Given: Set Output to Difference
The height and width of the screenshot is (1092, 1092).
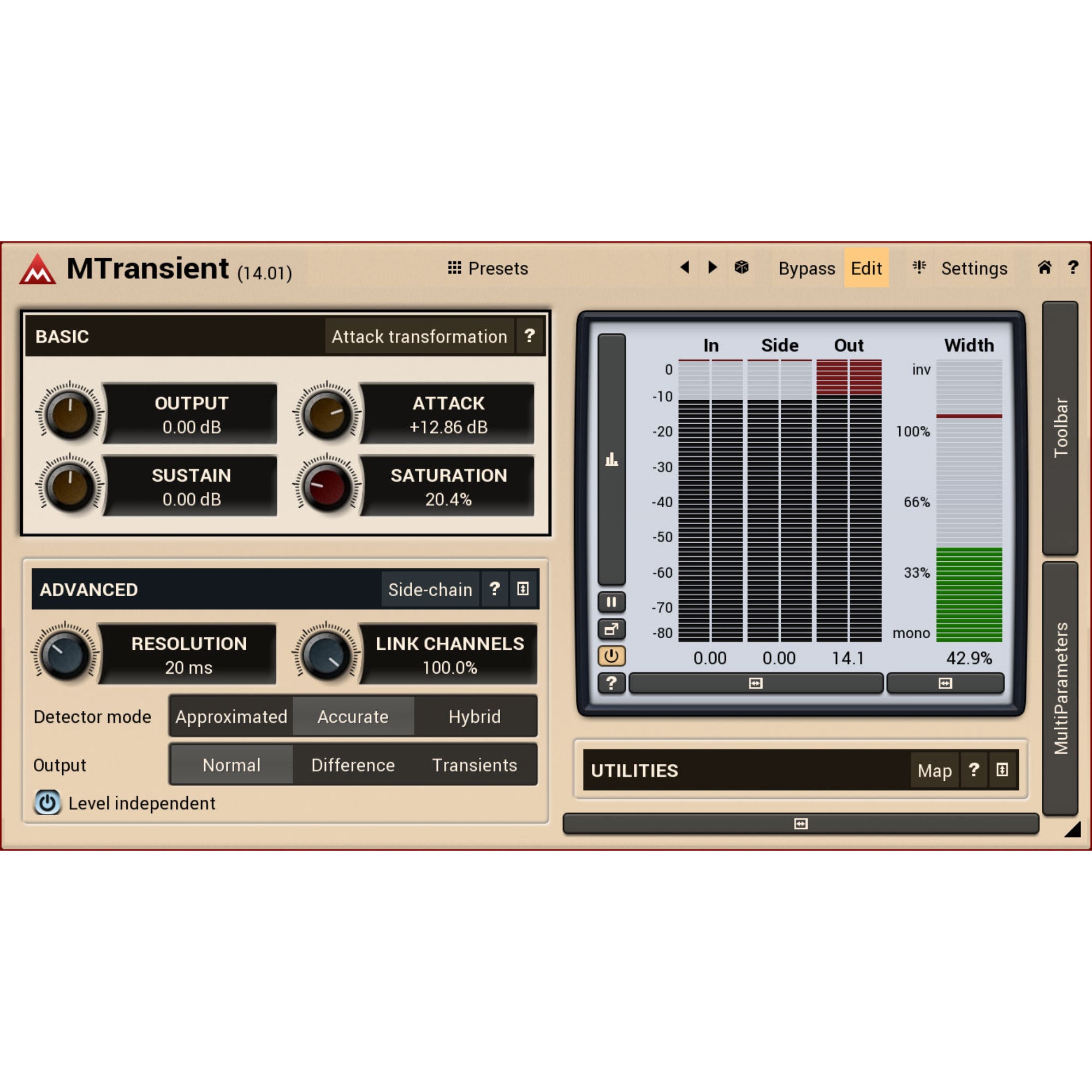Looking at the screenshot, I should (353, 765).
